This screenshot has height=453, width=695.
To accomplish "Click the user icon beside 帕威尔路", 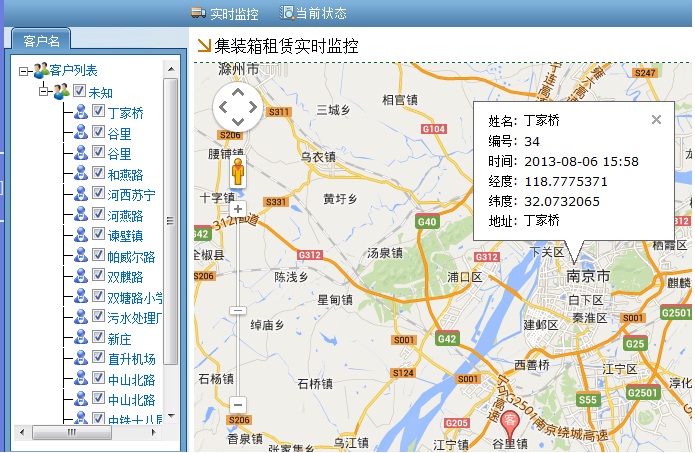I will pos(81,255).
